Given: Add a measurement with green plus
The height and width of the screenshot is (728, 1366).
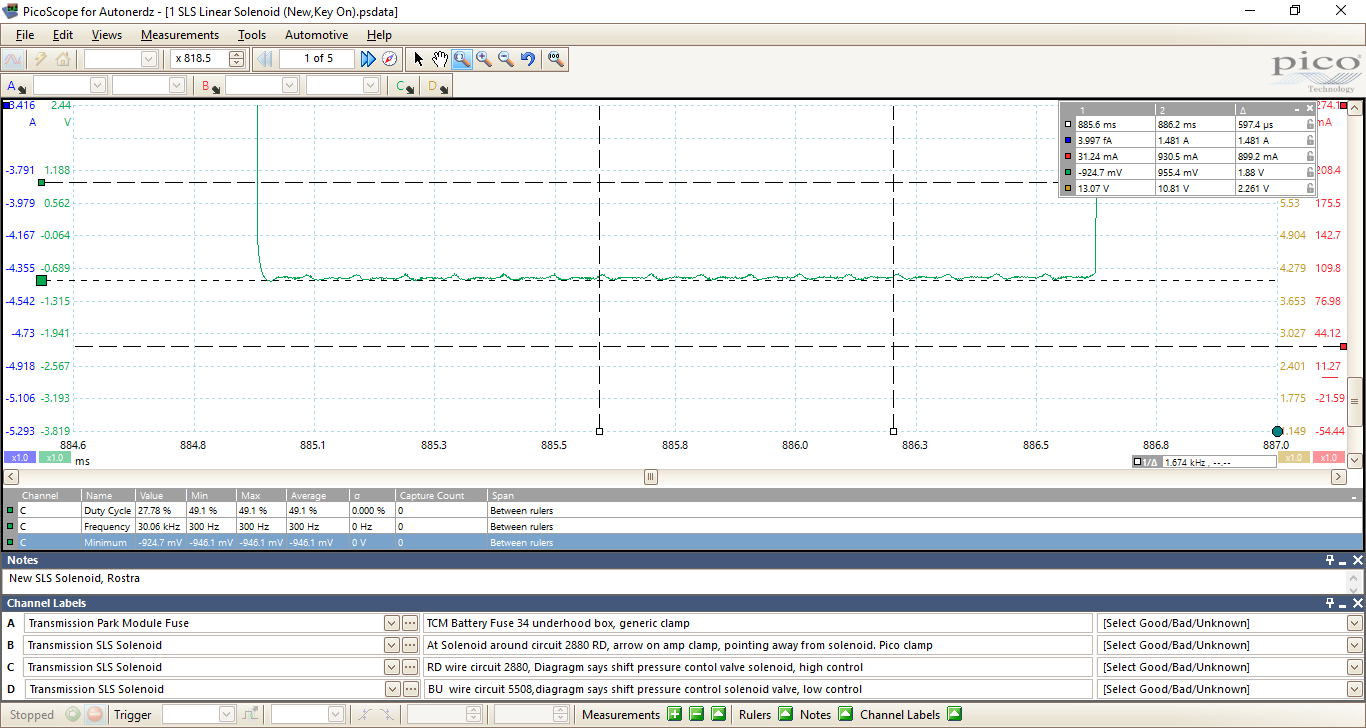Looking at the screenshot, I should [x=674, y=714].
